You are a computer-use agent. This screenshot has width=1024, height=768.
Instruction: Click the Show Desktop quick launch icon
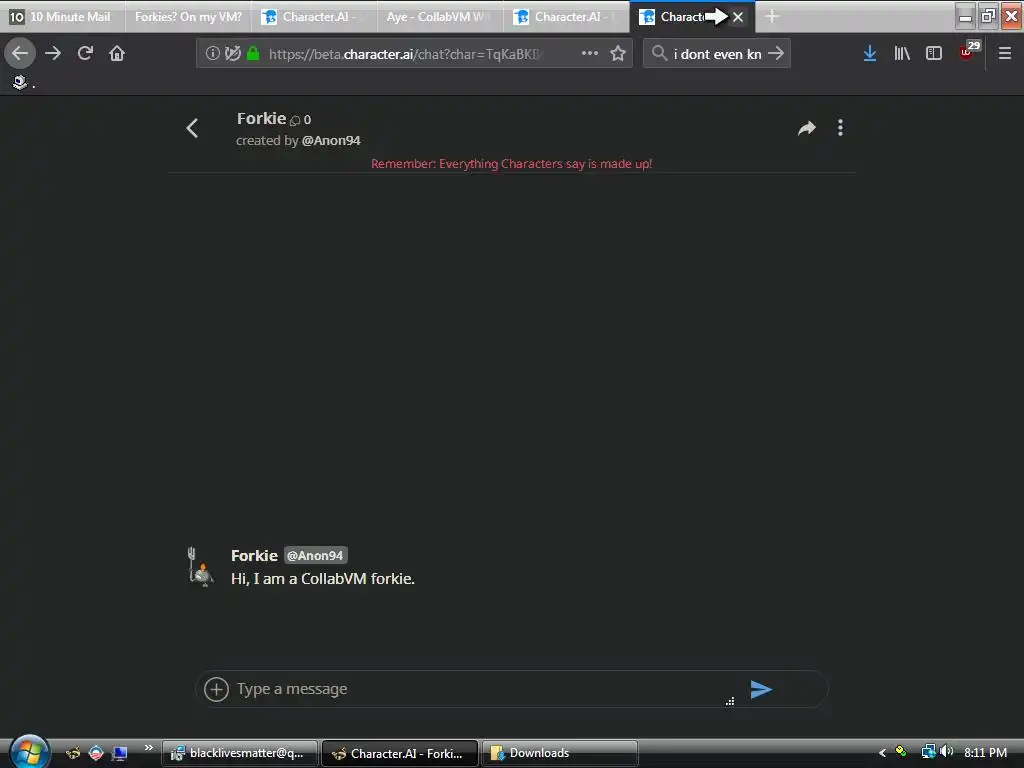tap(120, 753)
